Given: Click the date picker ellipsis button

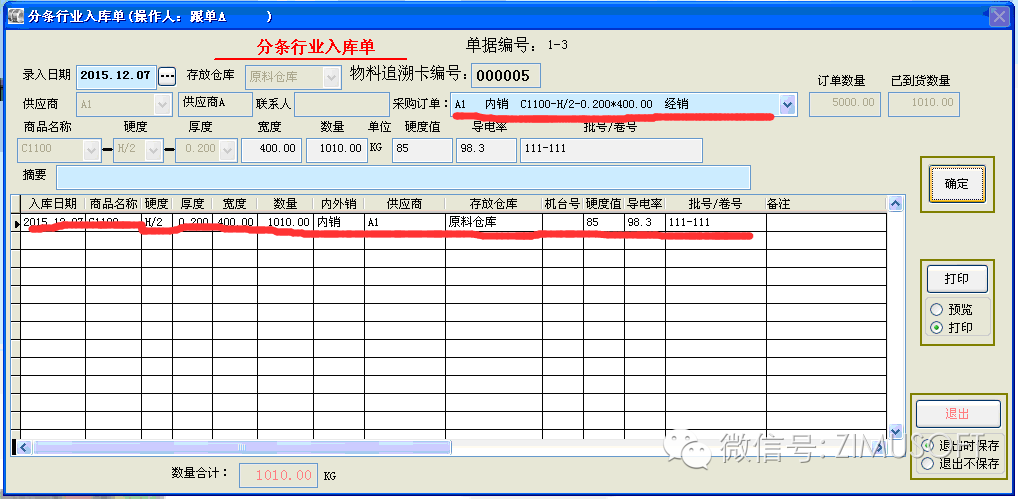Looking at the screenshot, I should click(167, 76).
